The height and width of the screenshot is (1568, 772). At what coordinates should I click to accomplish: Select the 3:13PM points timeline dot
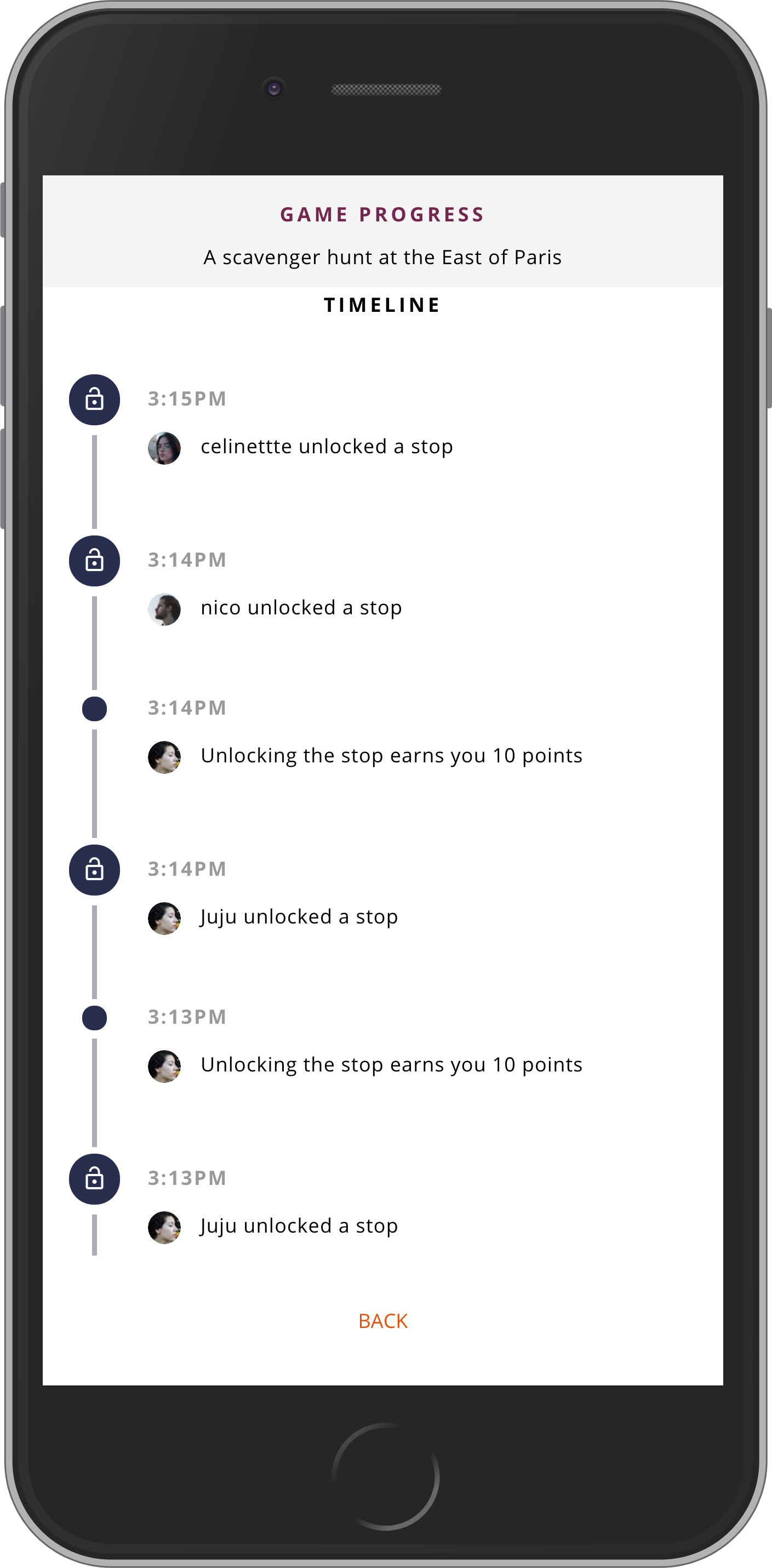94,1018
